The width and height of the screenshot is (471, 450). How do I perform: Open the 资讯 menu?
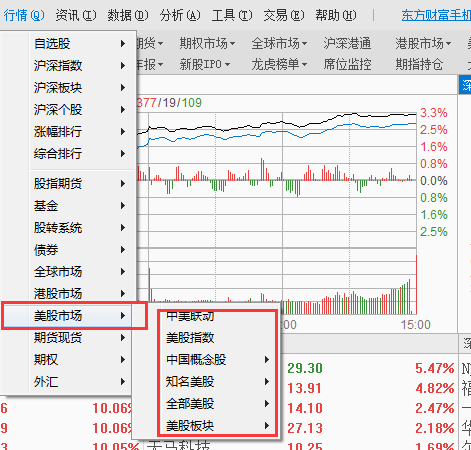tap(76, 15)
